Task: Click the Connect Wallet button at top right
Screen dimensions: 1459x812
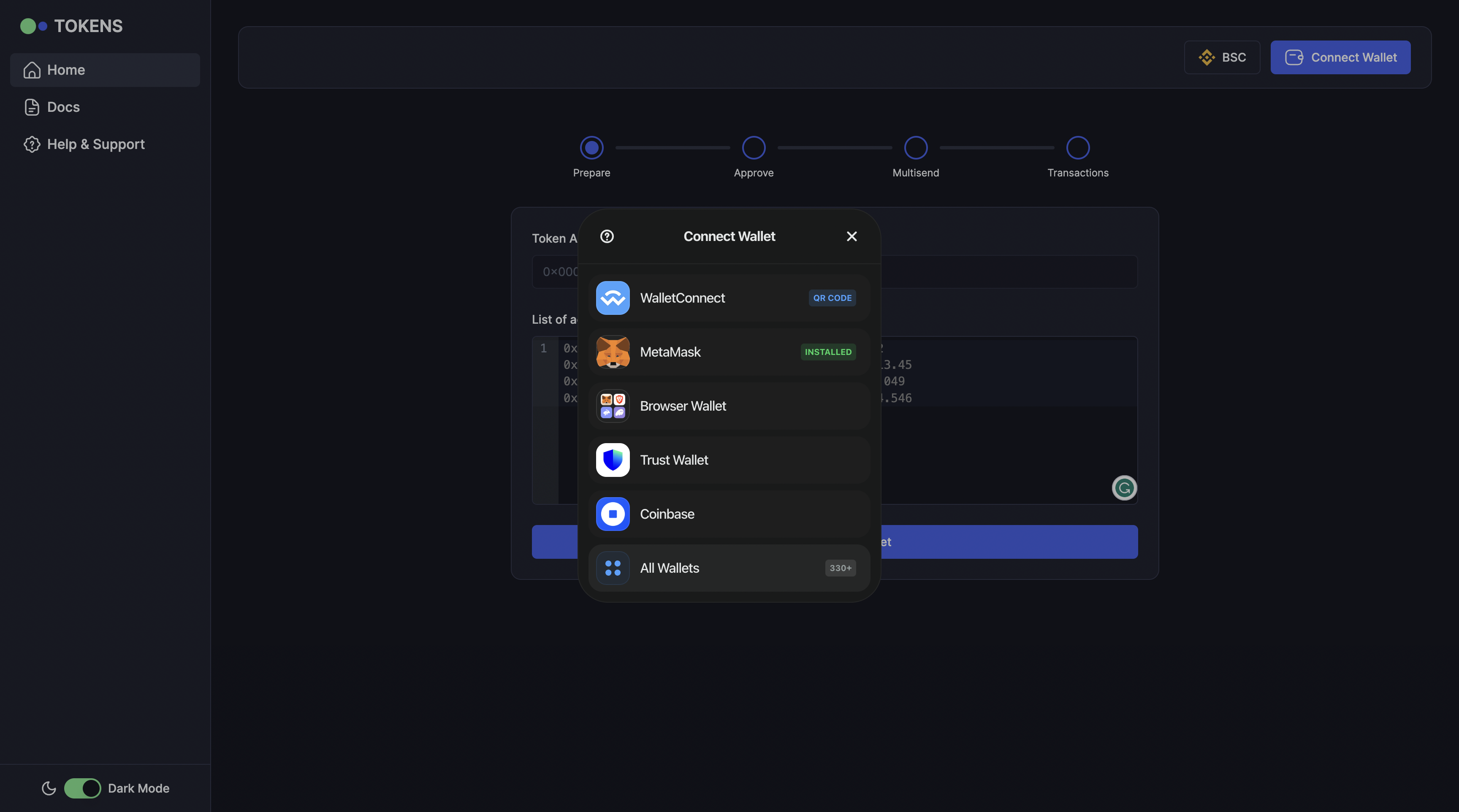Action: 1340,57
